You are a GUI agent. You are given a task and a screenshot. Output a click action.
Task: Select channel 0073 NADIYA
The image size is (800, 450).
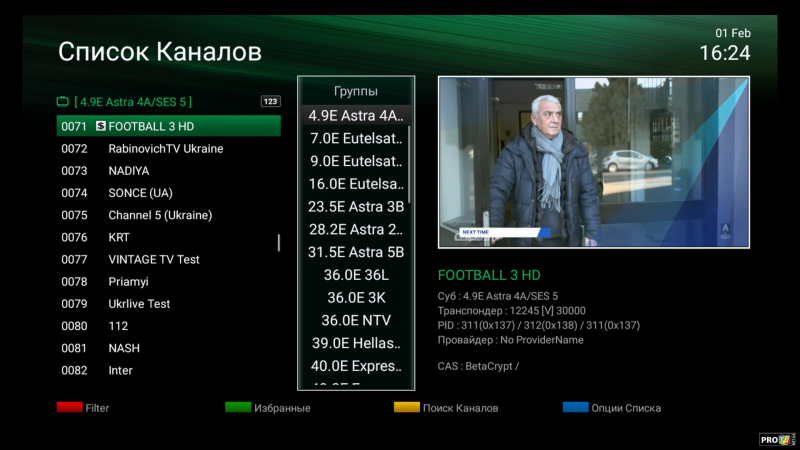click(128, 171)
